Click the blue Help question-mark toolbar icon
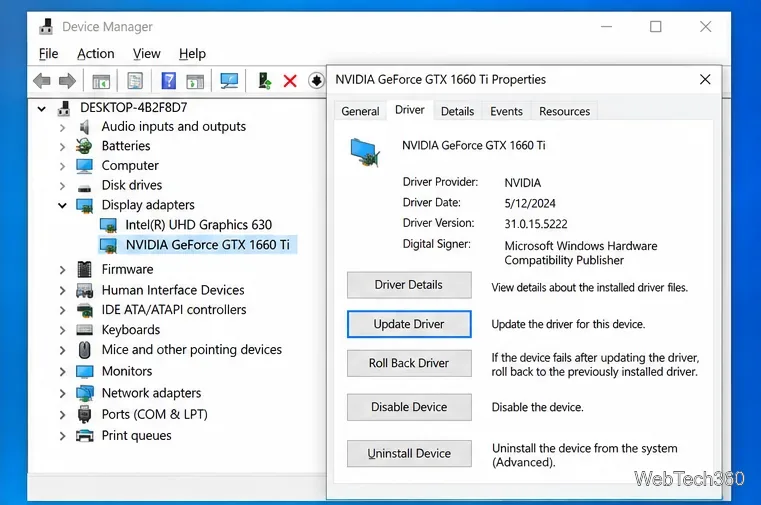The width and height of the screenshot is (761, 505). click(168, 81)
